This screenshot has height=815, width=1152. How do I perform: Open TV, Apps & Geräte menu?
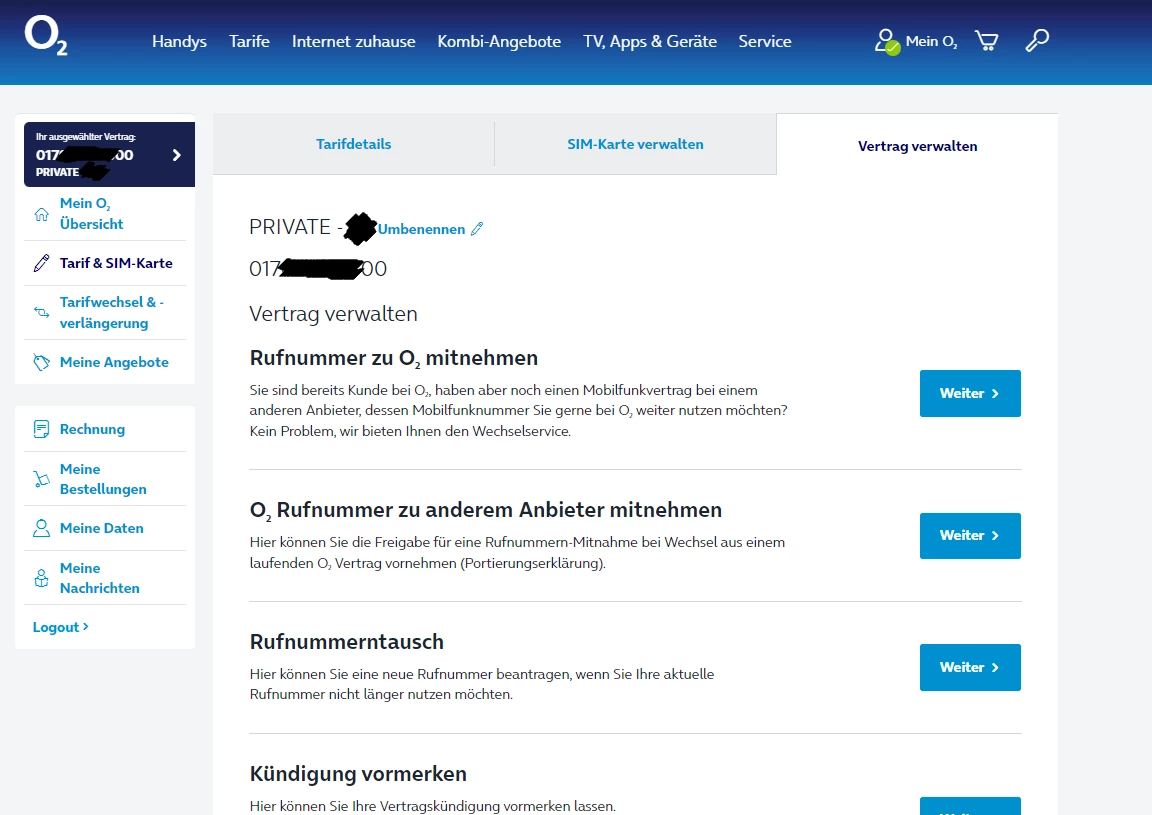649,41
